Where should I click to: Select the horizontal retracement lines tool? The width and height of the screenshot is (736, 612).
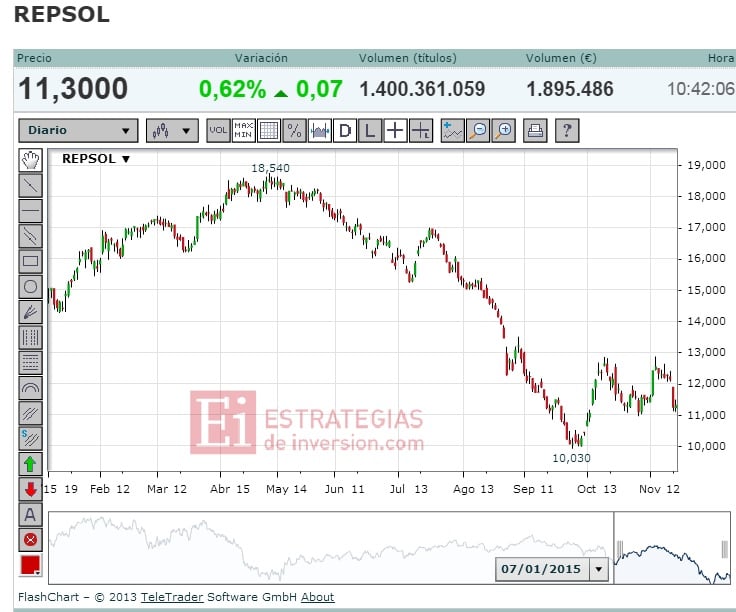(x=31, y=363)
